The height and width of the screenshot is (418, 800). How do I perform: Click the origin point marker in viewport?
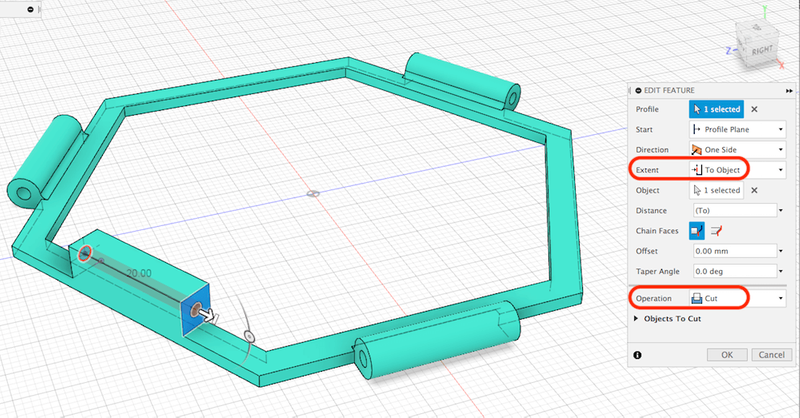pyautogui.click(x=313, y=193)
